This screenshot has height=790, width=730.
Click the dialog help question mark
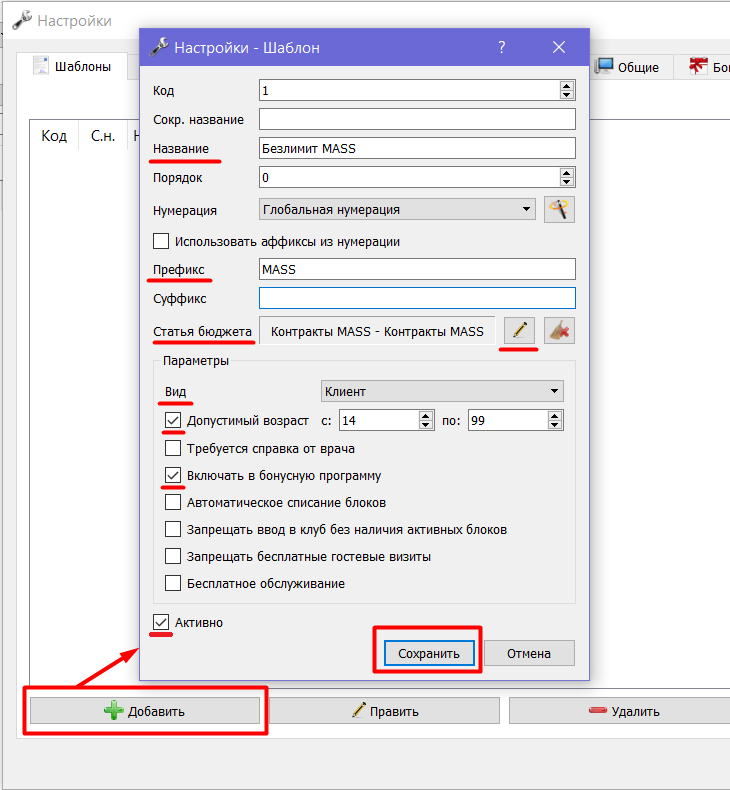(502, 47)
